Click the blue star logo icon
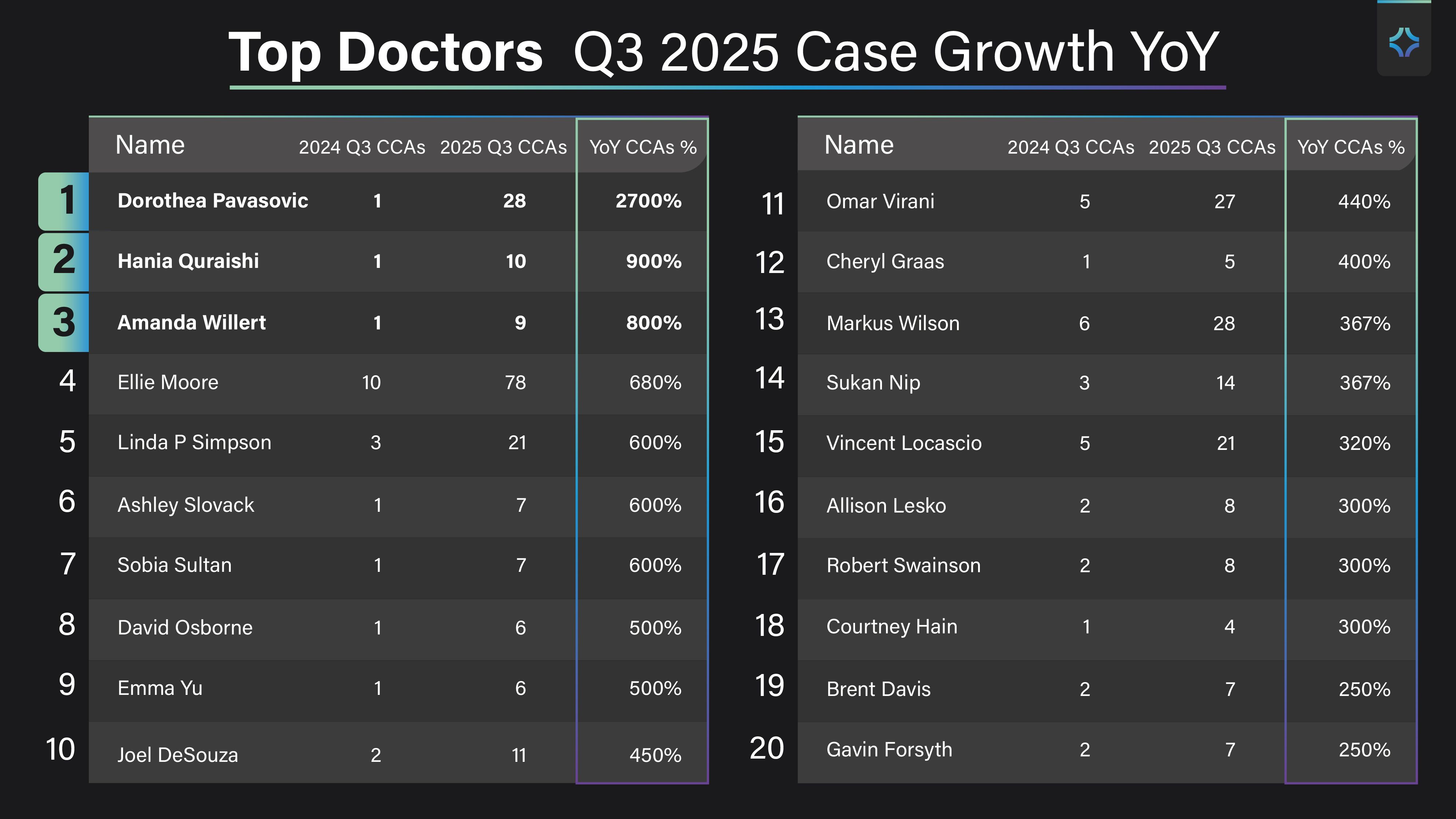The width and height of the screenshot is (1456, 819). coord(1404,42)
